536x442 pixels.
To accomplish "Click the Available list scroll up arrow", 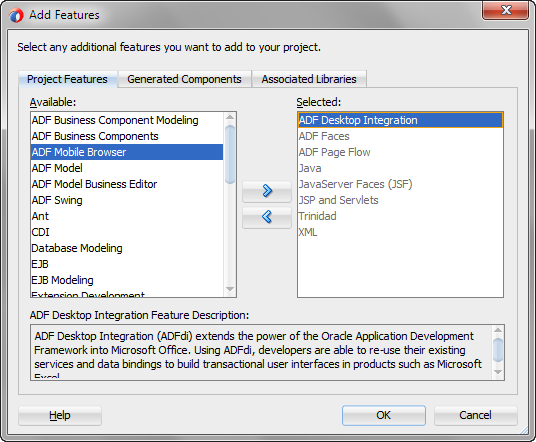I will [230, 117].
